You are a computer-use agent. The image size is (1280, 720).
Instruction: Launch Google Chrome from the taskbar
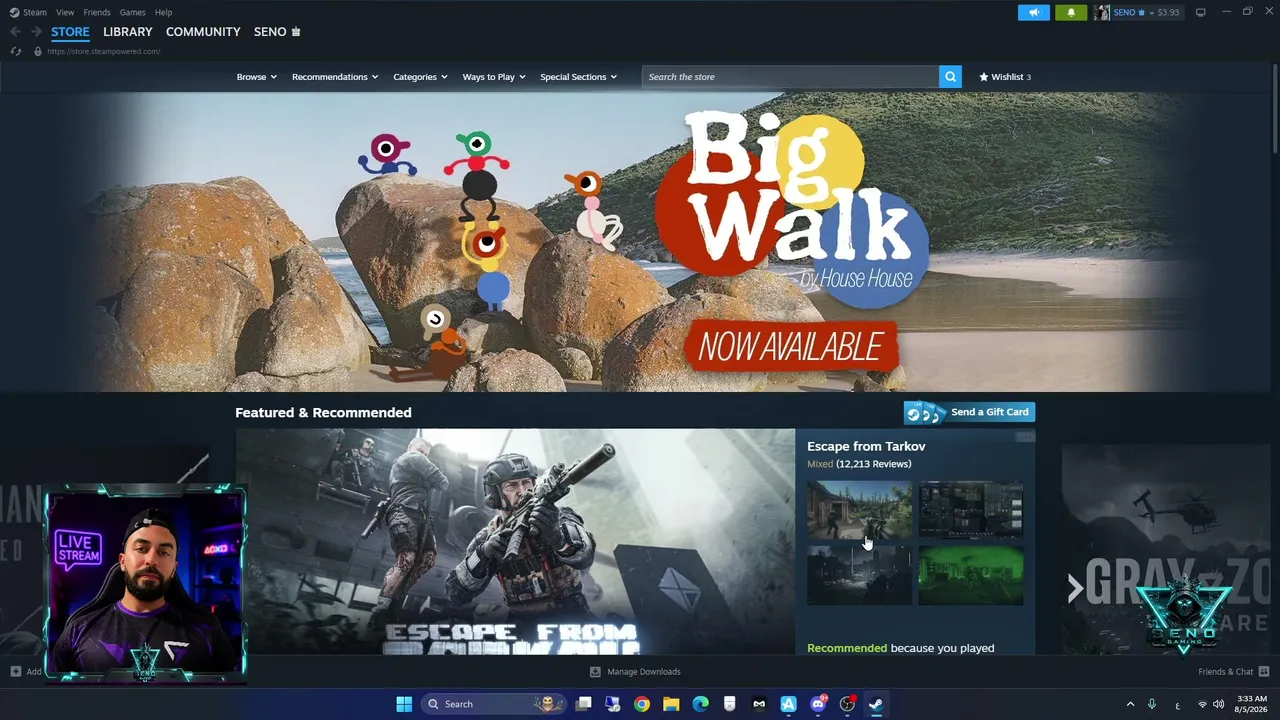[642, 704]
